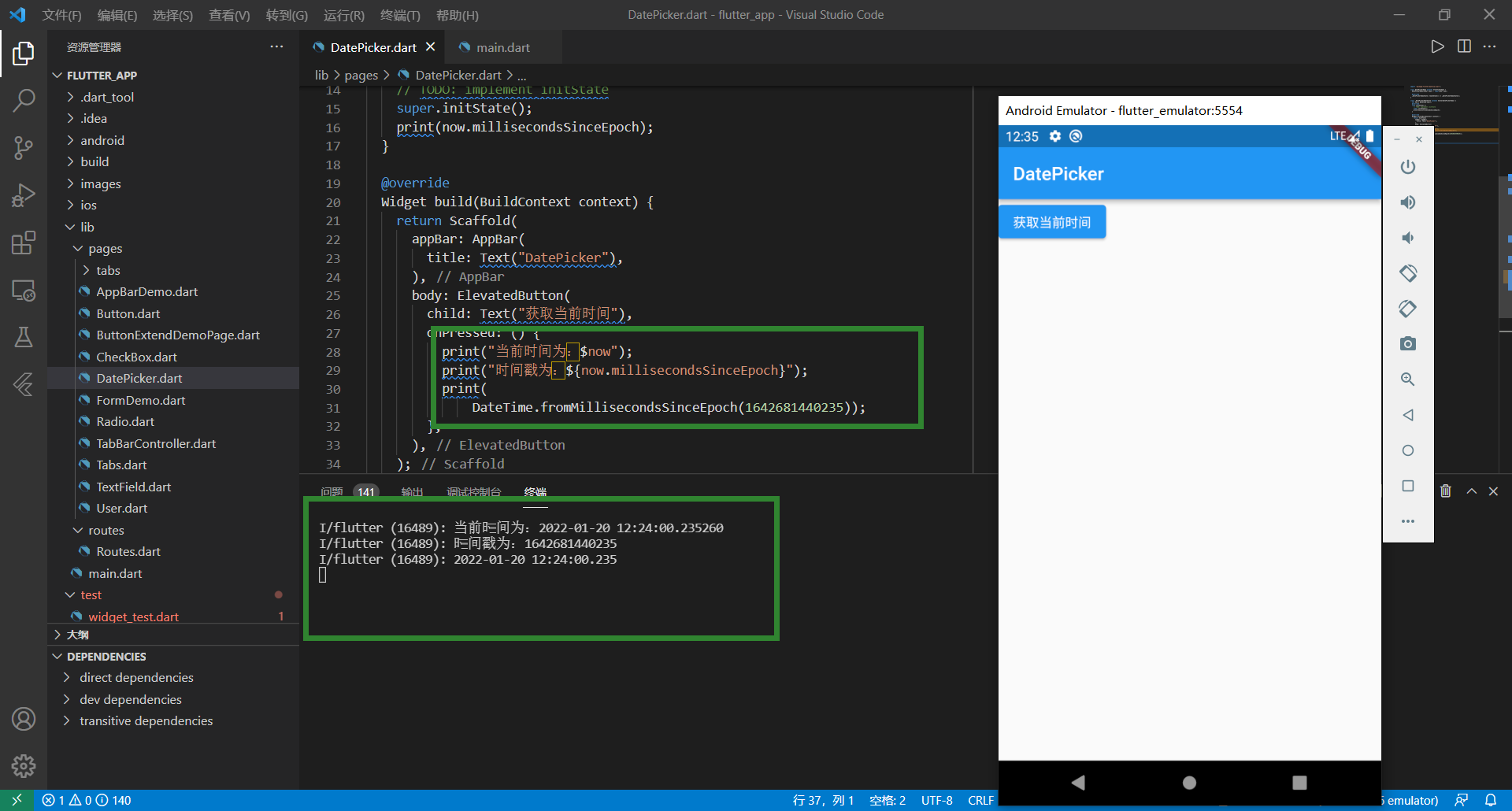Take emulator screenshot with camera icon
Viewport: 1512px width, 811px height.
[1408, 344]
